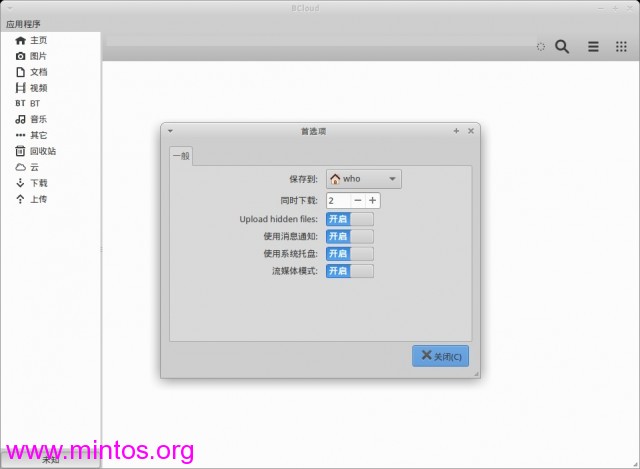Toggle the 使用系统托盘 system tray switch
This screenshot has height=469, width=640.
coord(350,253)
